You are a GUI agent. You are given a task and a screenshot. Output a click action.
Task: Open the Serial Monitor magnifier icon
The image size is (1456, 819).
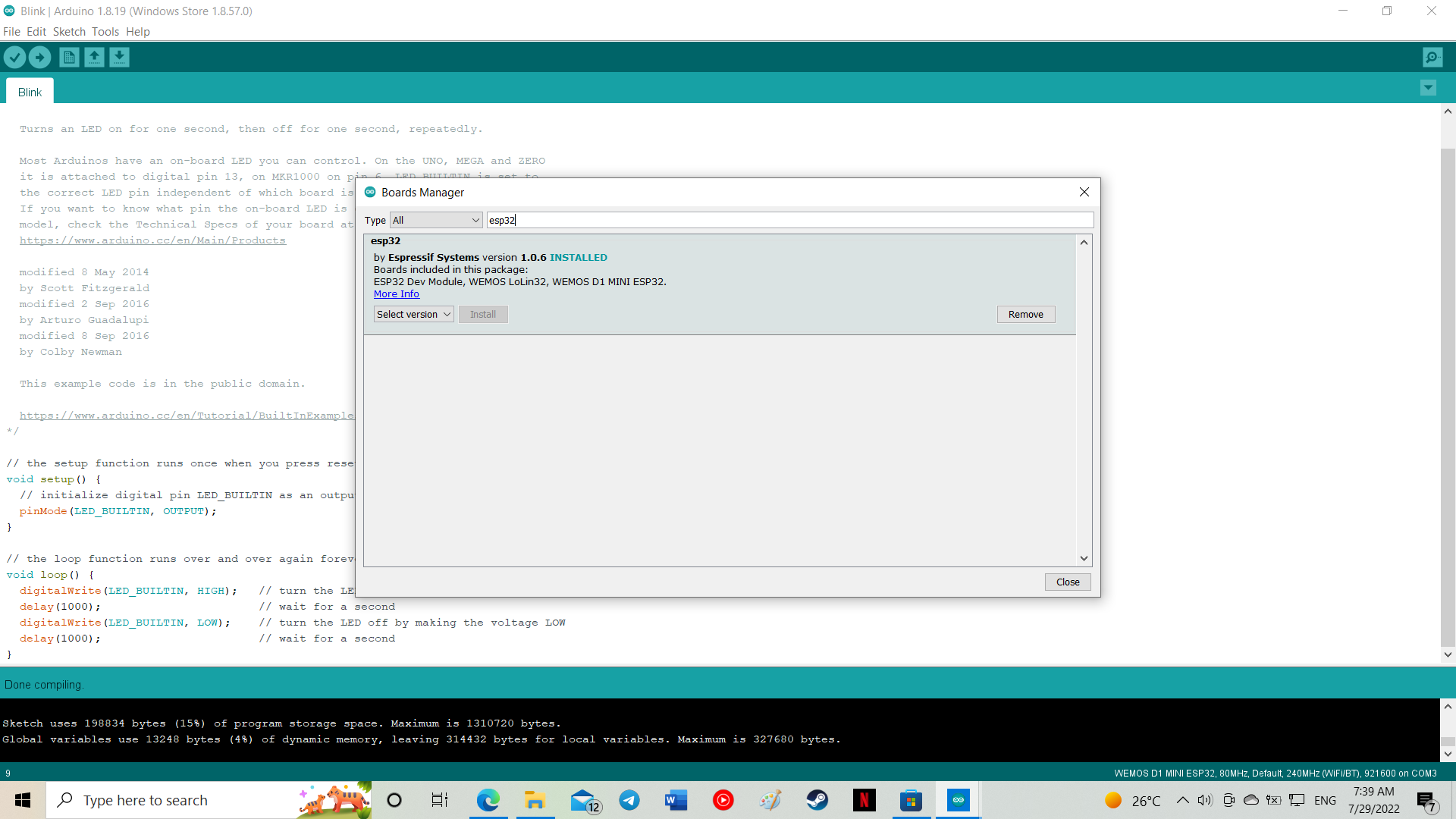coord(1432,57)
